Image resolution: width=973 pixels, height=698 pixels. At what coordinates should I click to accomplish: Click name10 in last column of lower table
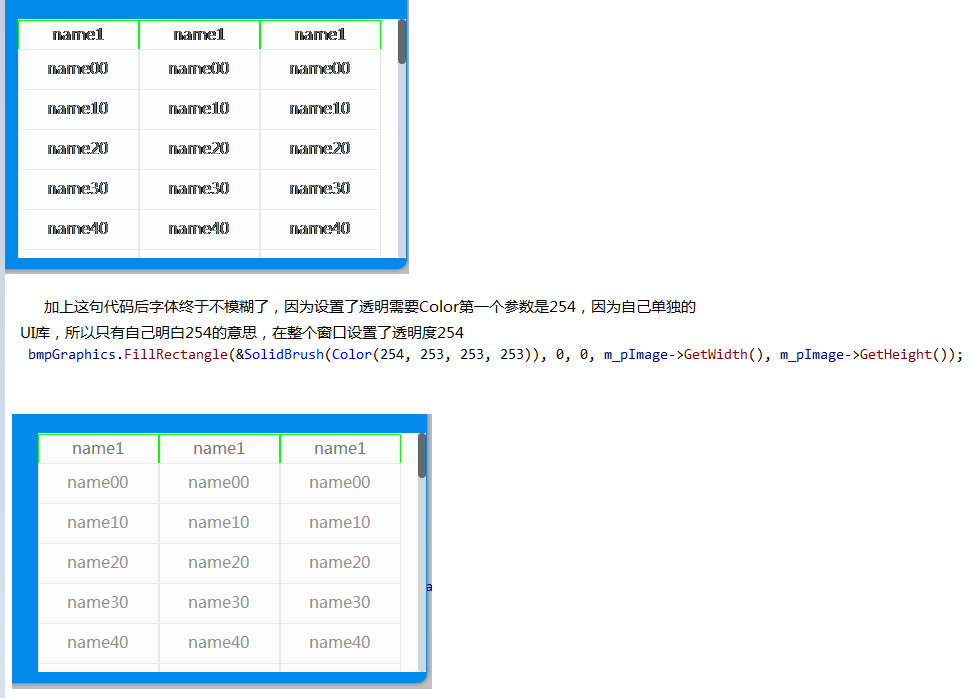340,523
